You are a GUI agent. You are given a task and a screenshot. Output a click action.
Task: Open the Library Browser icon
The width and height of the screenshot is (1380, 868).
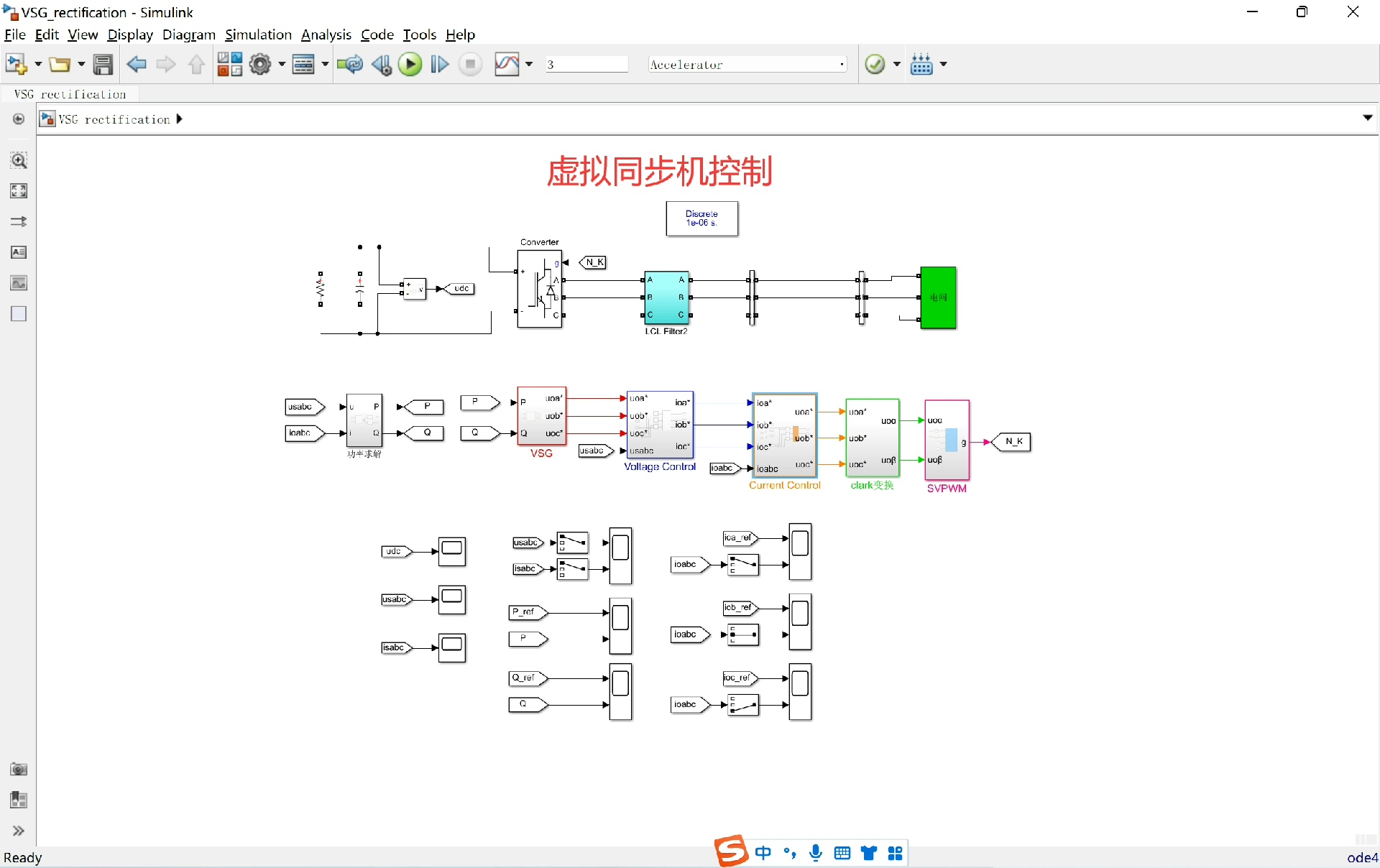(230, 65)
